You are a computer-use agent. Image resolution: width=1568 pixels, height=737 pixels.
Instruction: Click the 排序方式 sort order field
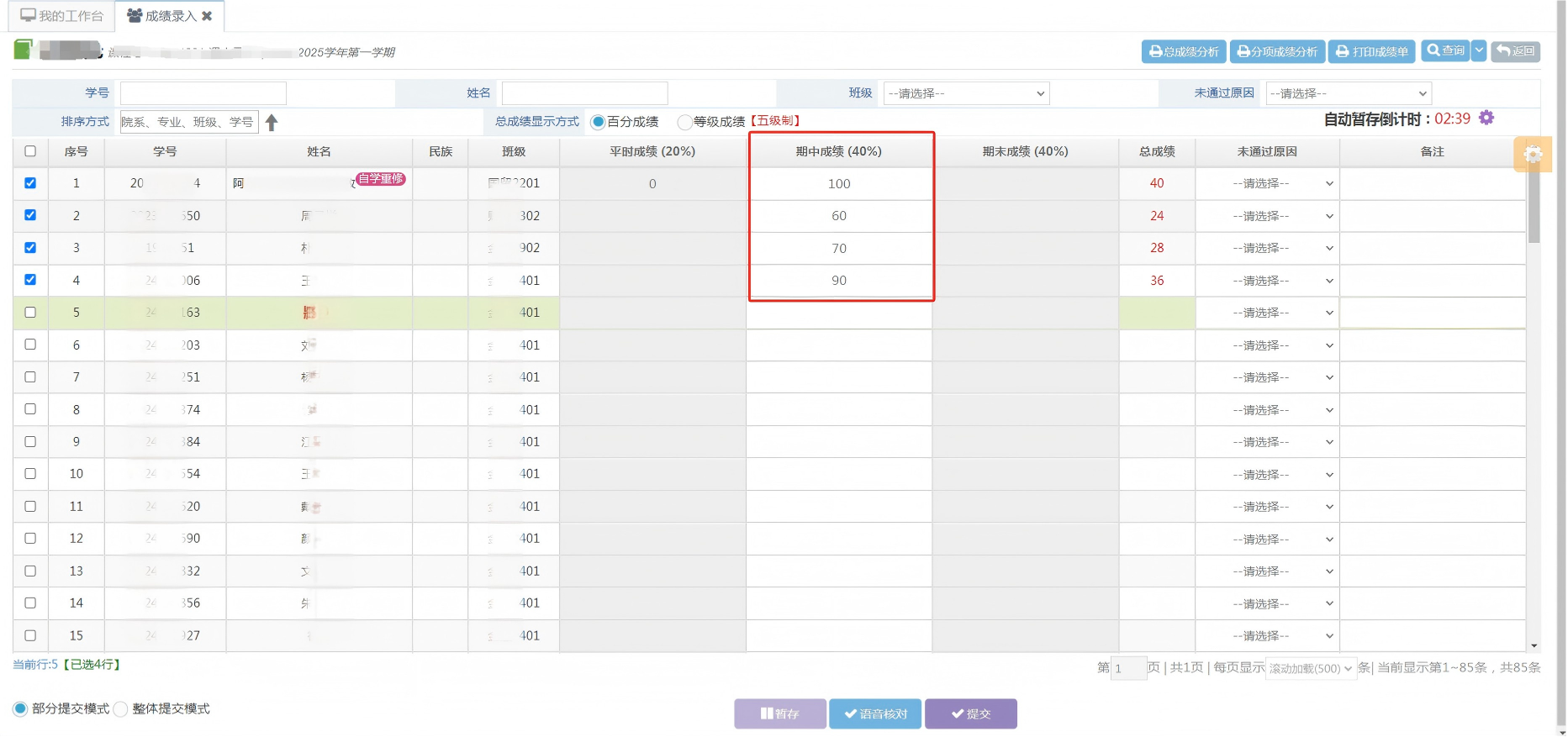[x=189, y=122]
